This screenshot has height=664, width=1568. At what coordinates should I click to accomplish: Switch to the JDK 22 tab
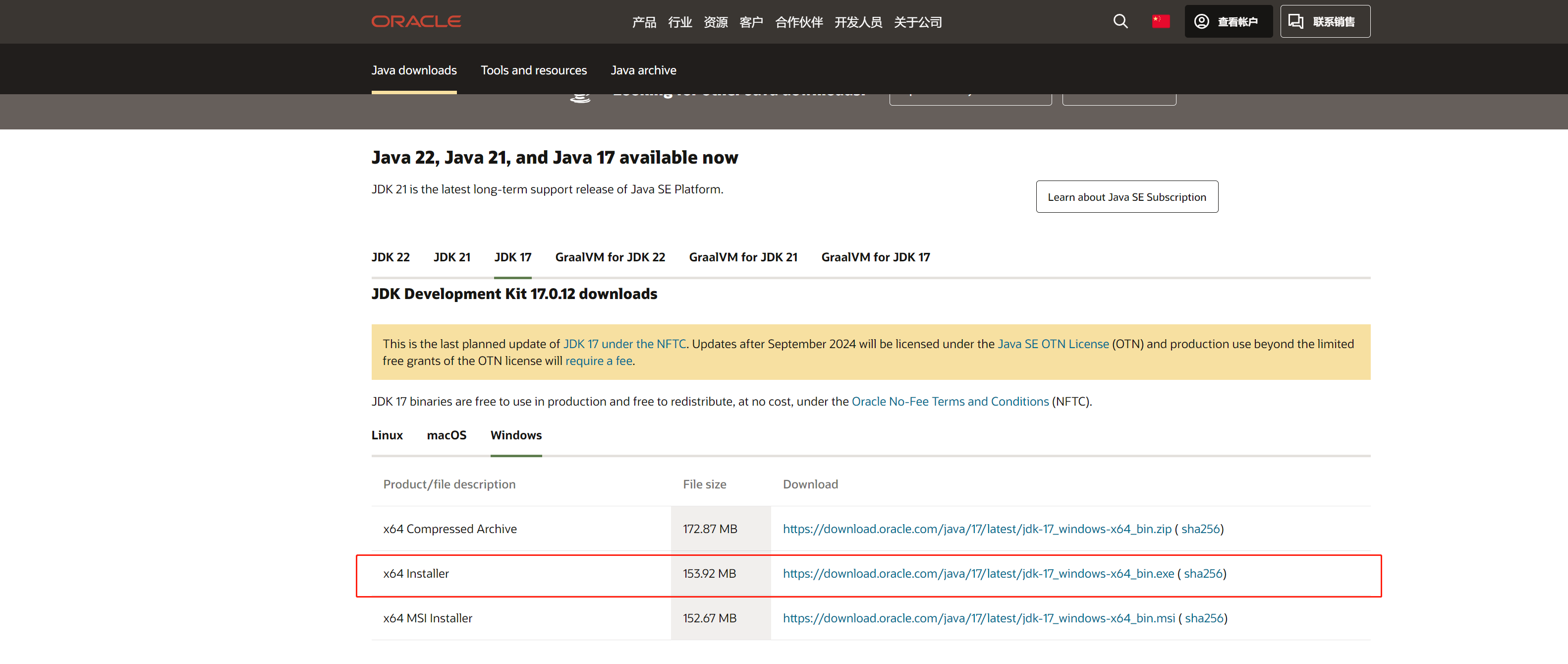[390, 257]
